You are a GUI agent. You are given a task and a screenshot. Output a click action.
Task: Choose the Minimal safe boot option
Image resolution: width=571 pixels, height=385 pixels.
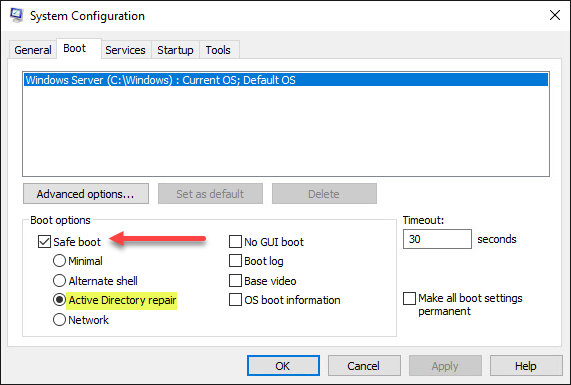coord(59,261)
